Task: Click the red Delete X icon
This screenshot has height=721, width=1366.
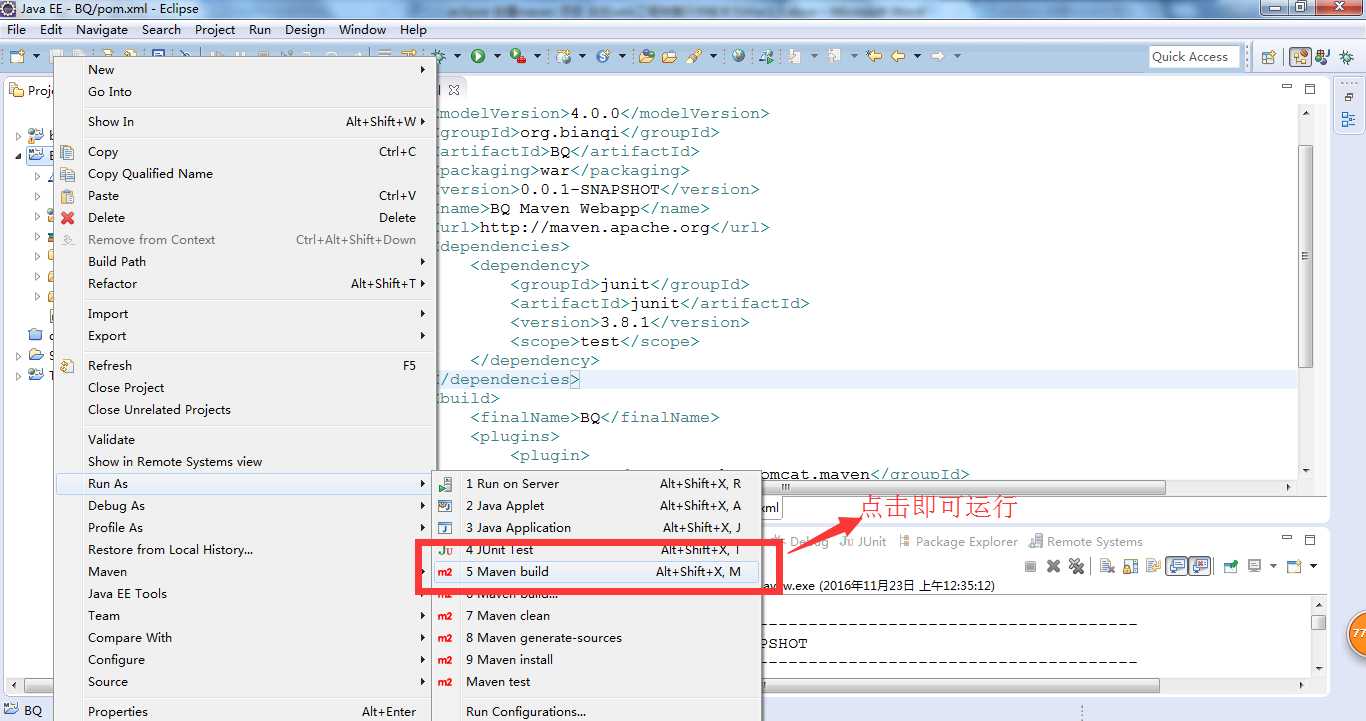Action: coord(68,218)
